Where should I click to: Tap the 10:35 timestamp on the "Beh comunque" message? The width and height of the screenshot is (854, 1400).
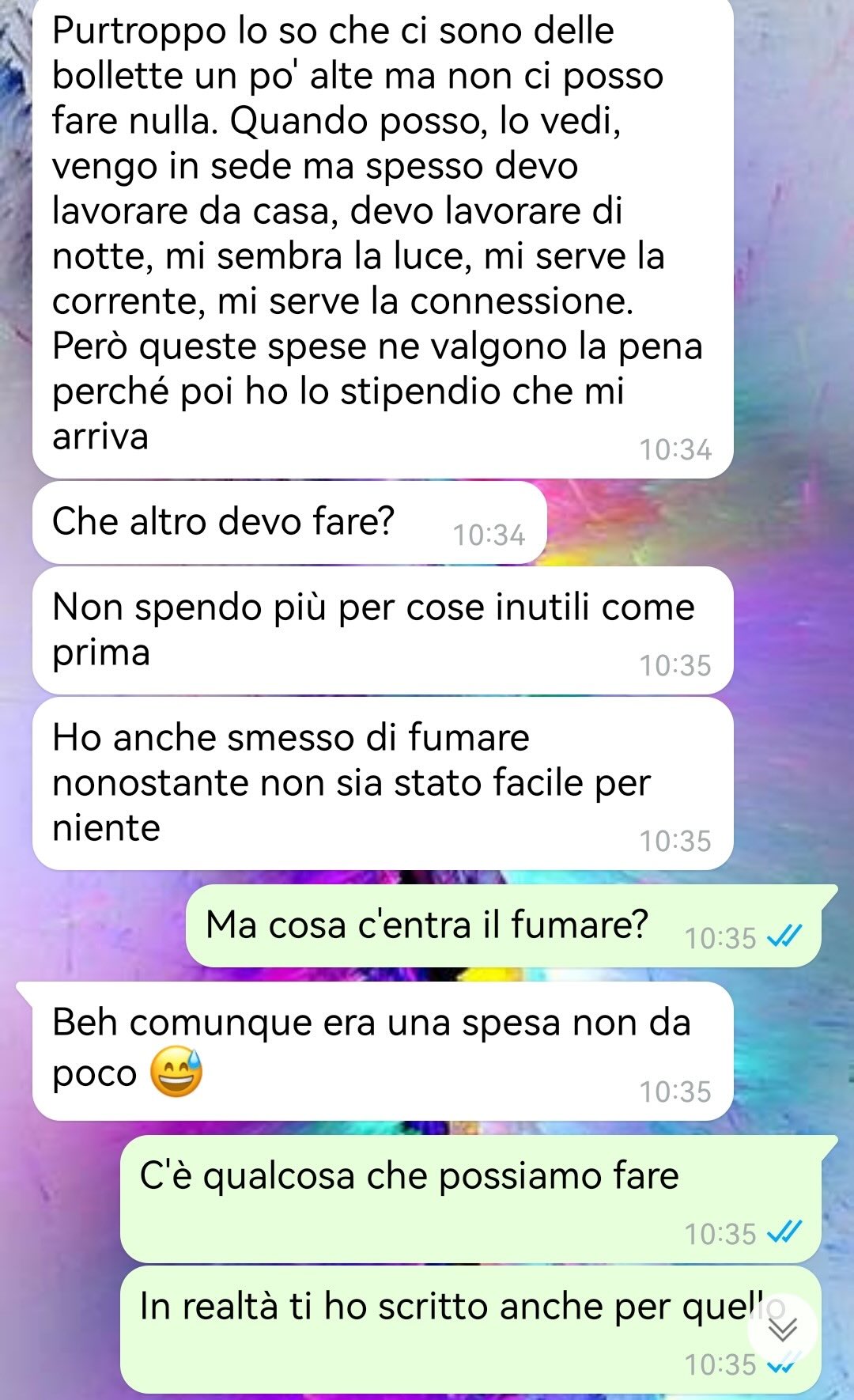pyautogui.click(x=675, y=1092)
